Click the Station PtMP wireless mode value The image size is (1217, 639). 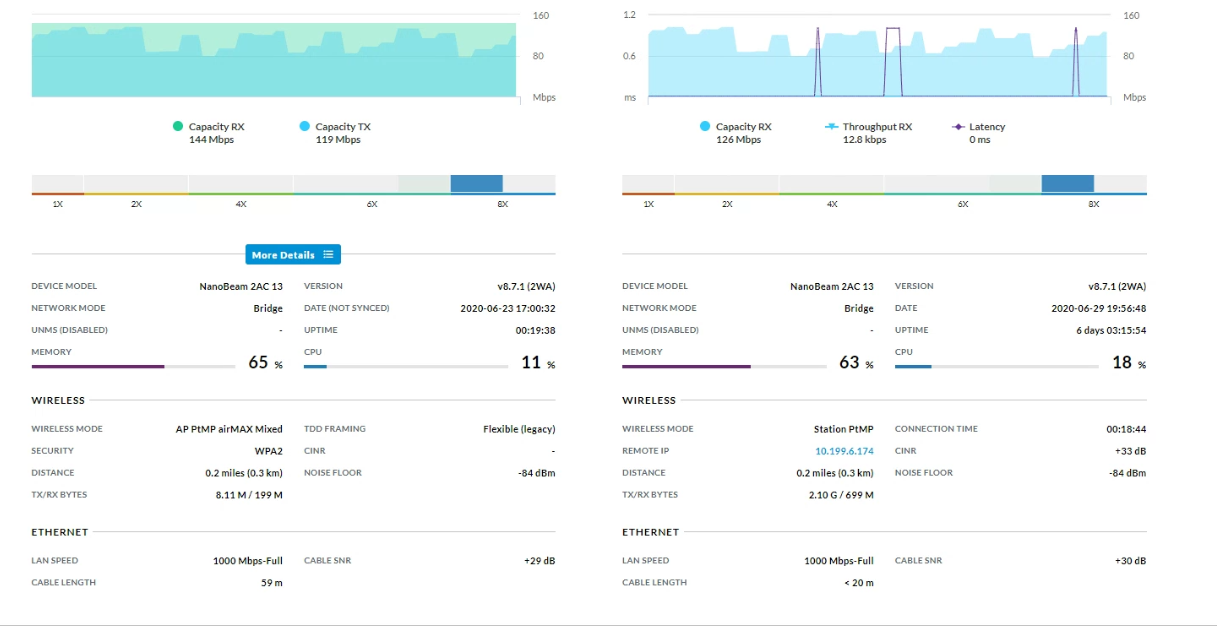coord(843,429)
